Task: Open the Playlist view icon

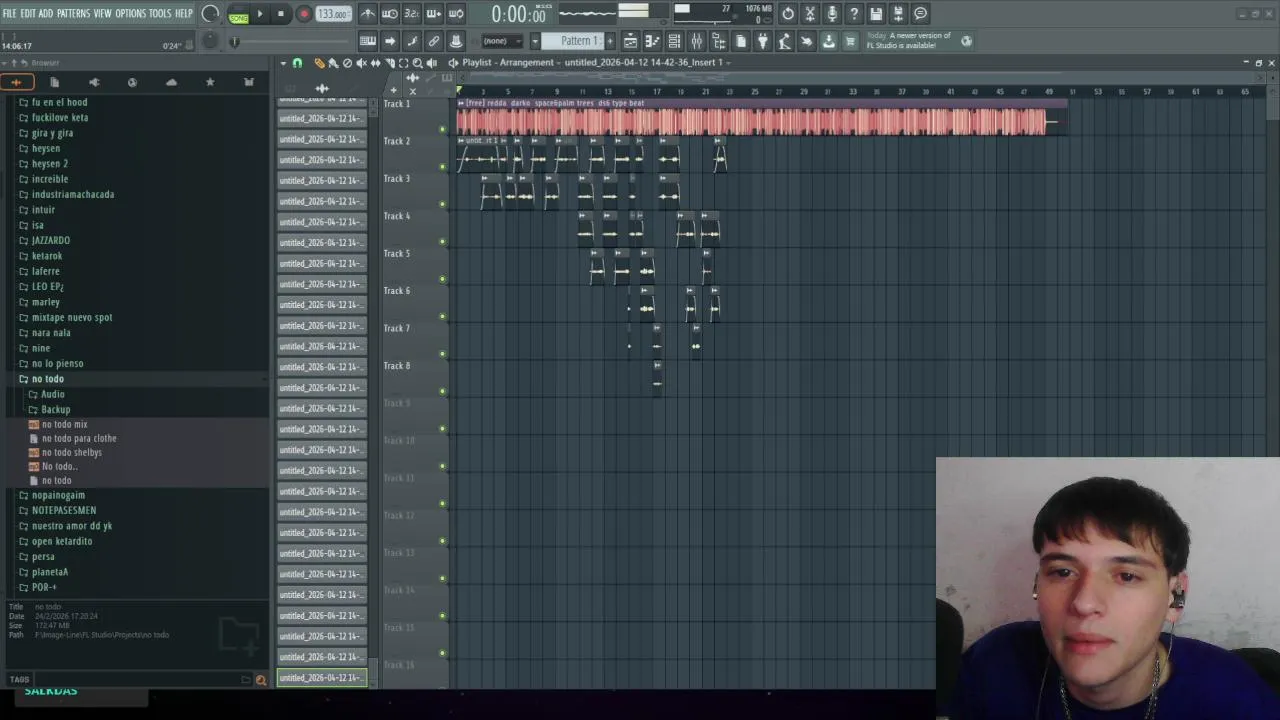Action: (630, 41)
